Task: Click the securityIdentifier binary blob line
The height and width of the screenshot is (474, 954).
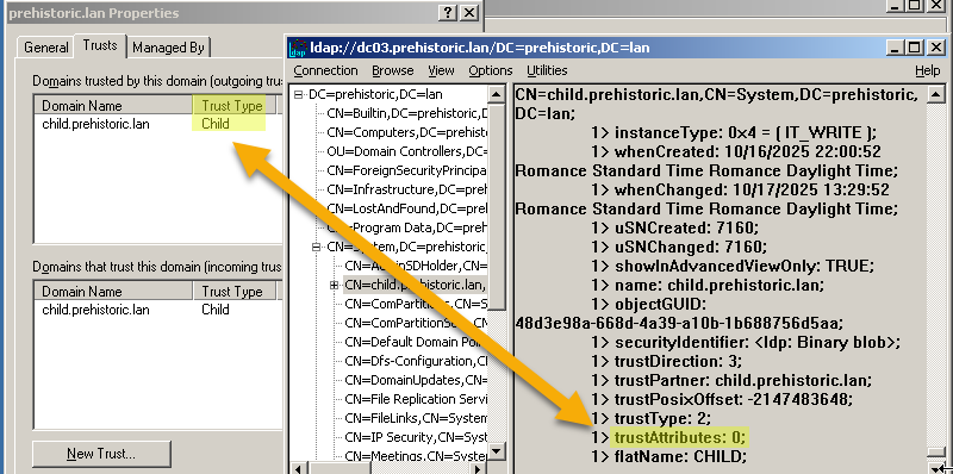Action: click(x=747, y=342)
